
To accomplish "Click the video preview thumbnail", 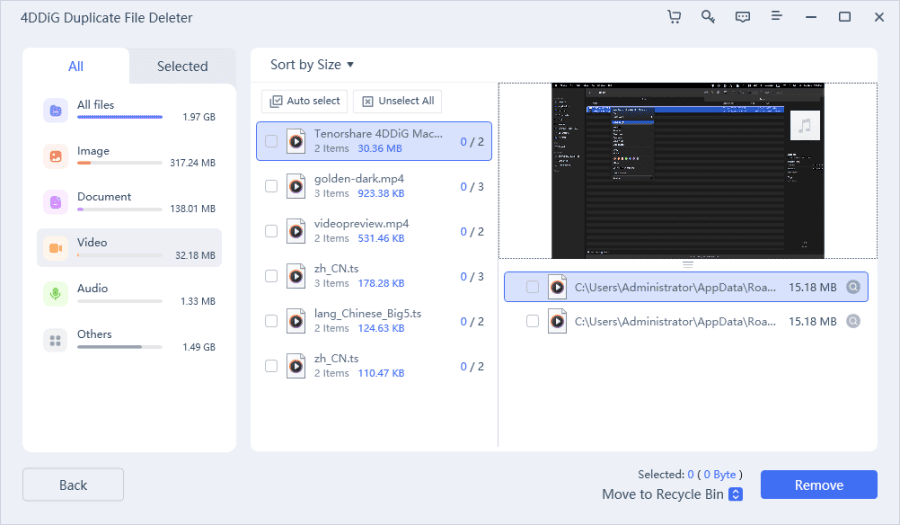I will [x=687, y=171].
